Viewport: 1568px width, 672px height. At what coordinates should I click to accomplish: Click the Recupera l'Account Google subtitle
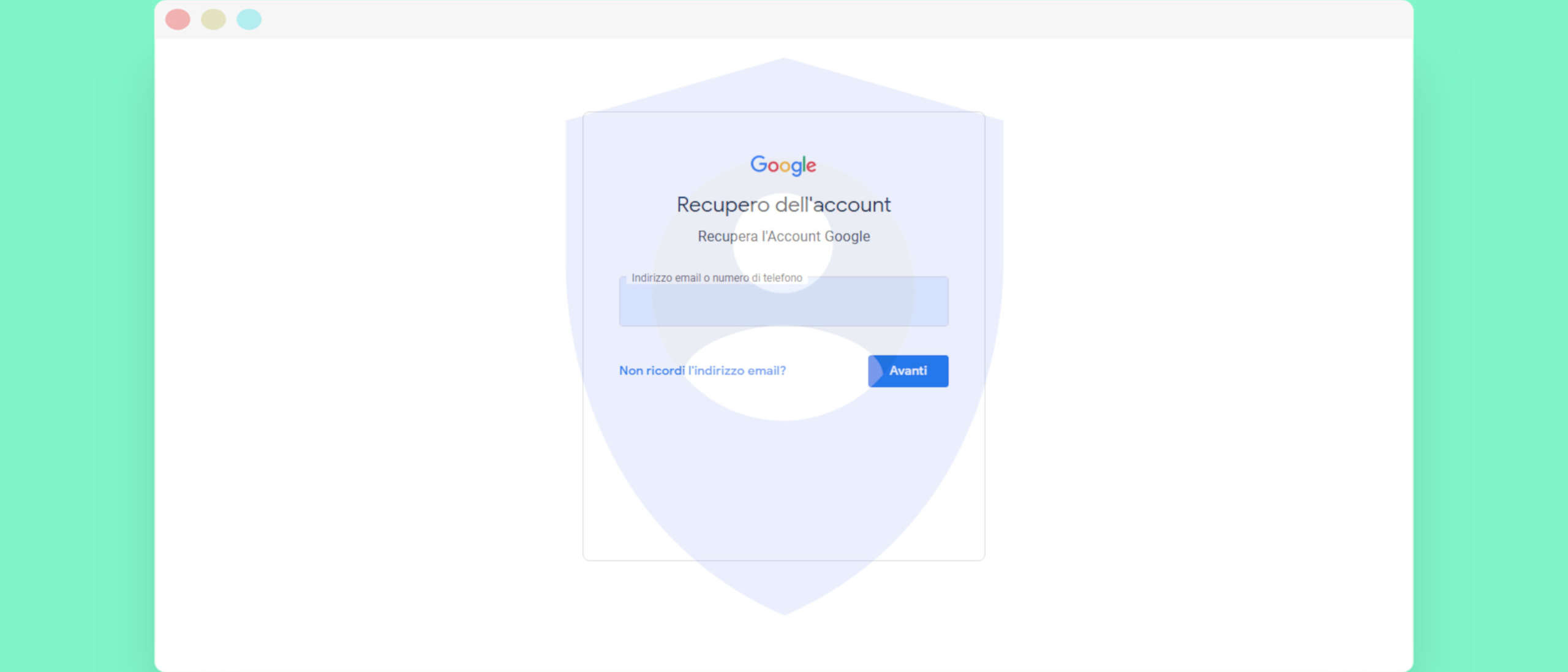pyautogui.click(x=783, y=236)
